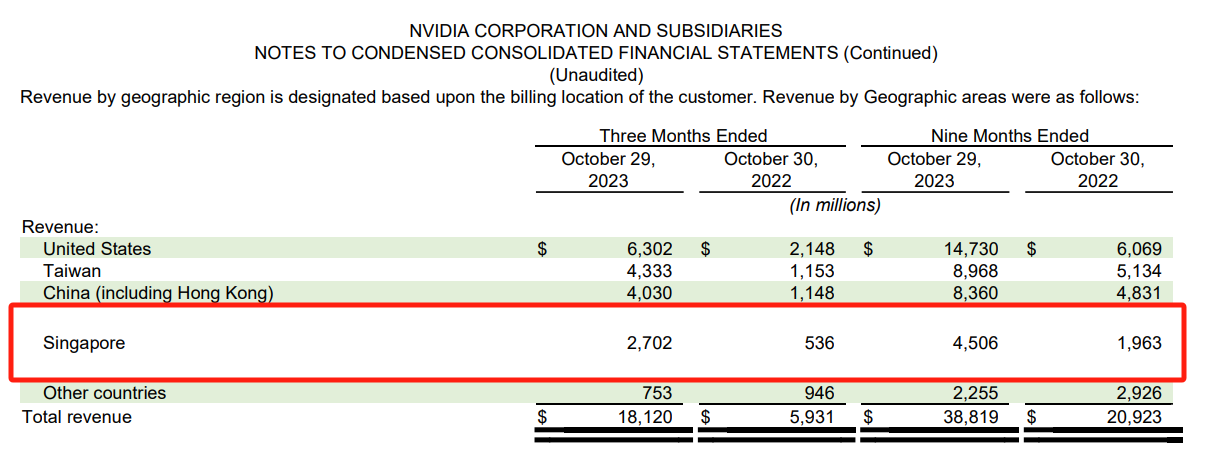1206x451 pixels.
Task: Click the China value 4,831
Action: click(1138, 293)
